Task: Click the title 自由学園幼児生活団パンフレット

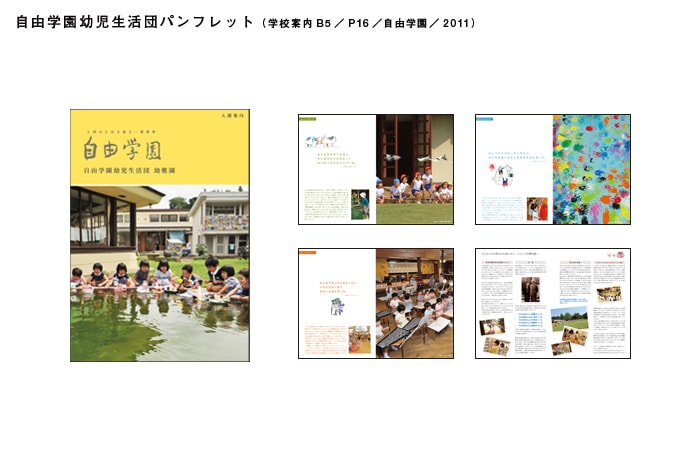Action: pos(135,22)
